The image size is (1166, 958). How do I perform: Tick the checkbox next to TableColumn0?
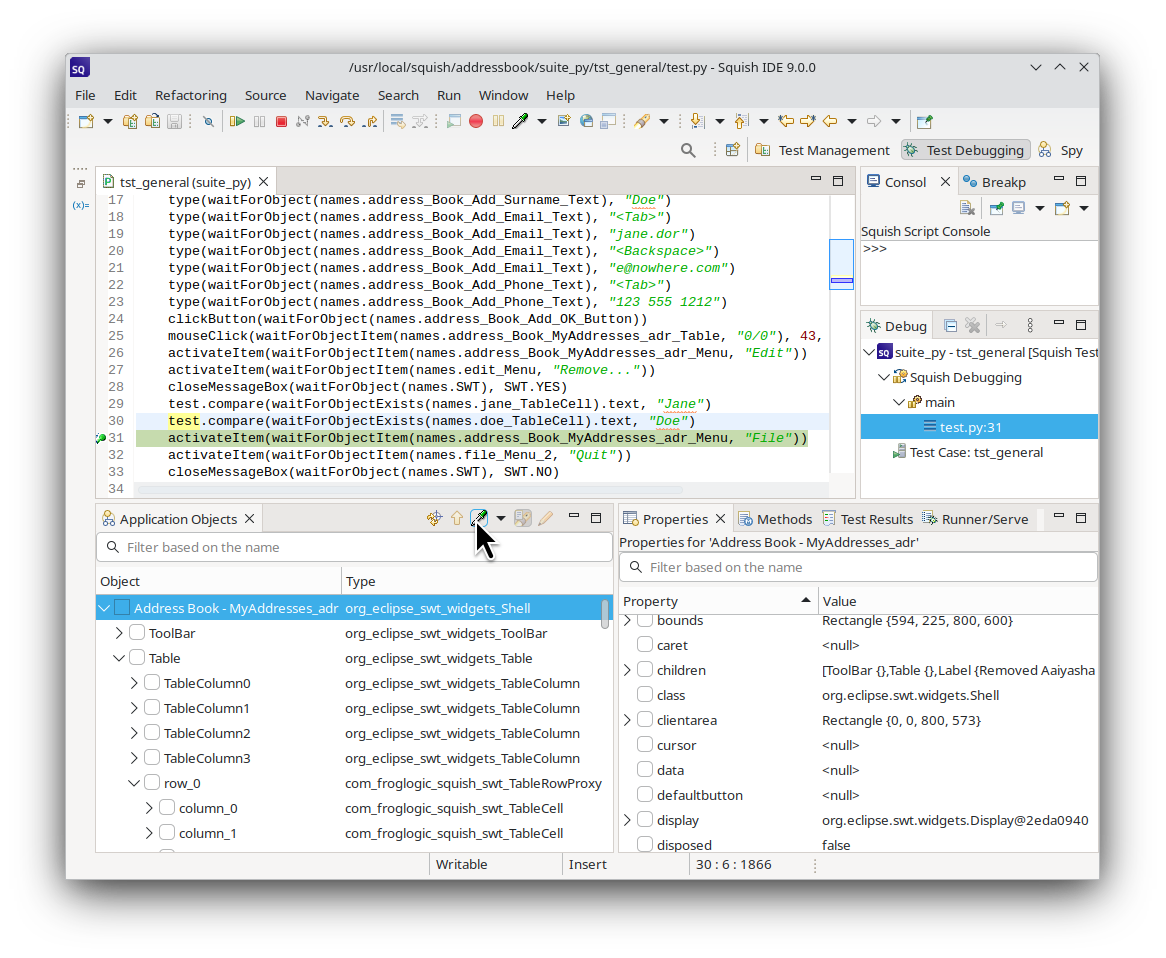(152, 683)
